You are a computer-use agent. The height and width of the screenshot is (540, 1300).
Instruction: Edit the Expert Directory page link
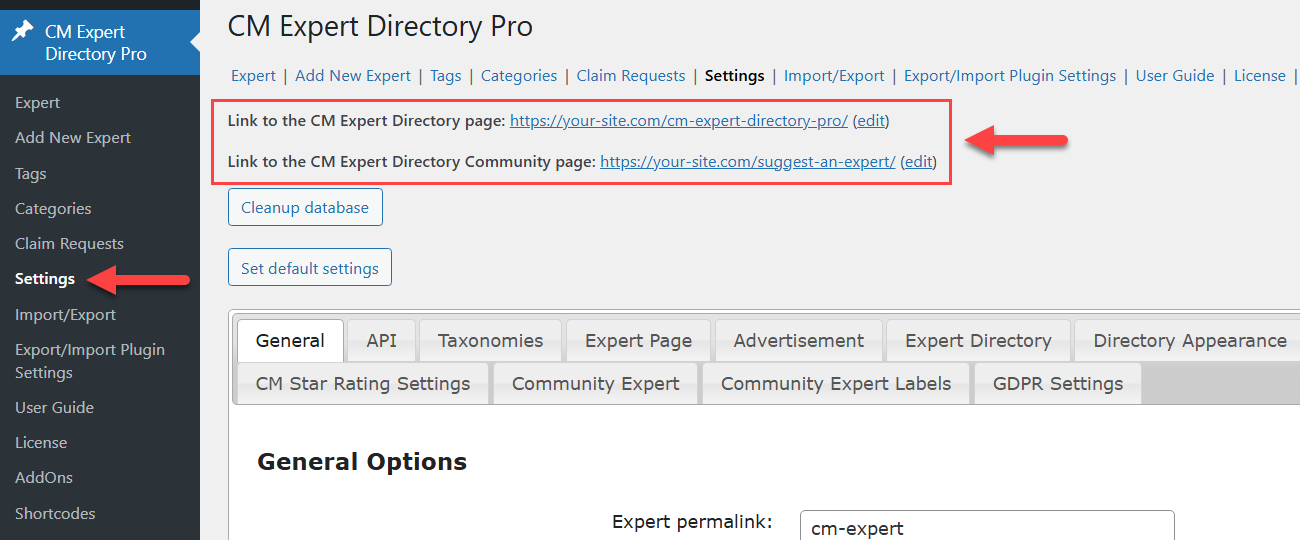pos(870,121)
